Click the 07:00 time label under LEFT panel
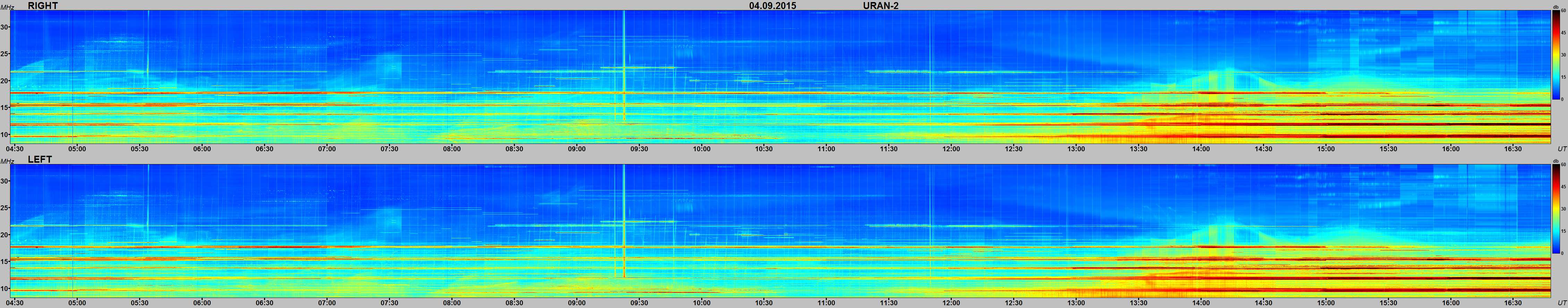The width and height of the screenshot is (1568, 308). 327,303
